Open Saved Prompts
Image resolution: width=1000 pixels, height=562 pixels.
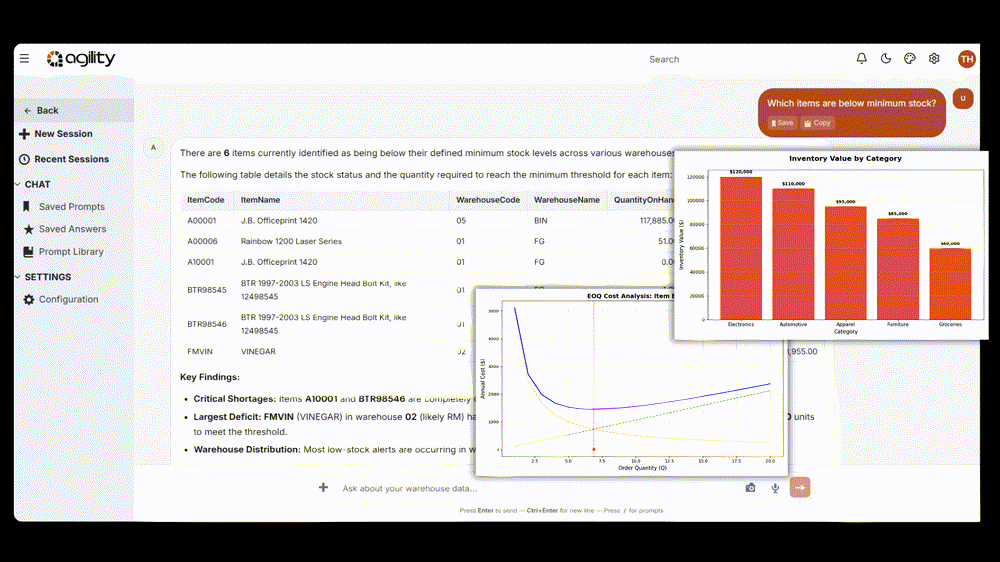[x=64, y=207]
